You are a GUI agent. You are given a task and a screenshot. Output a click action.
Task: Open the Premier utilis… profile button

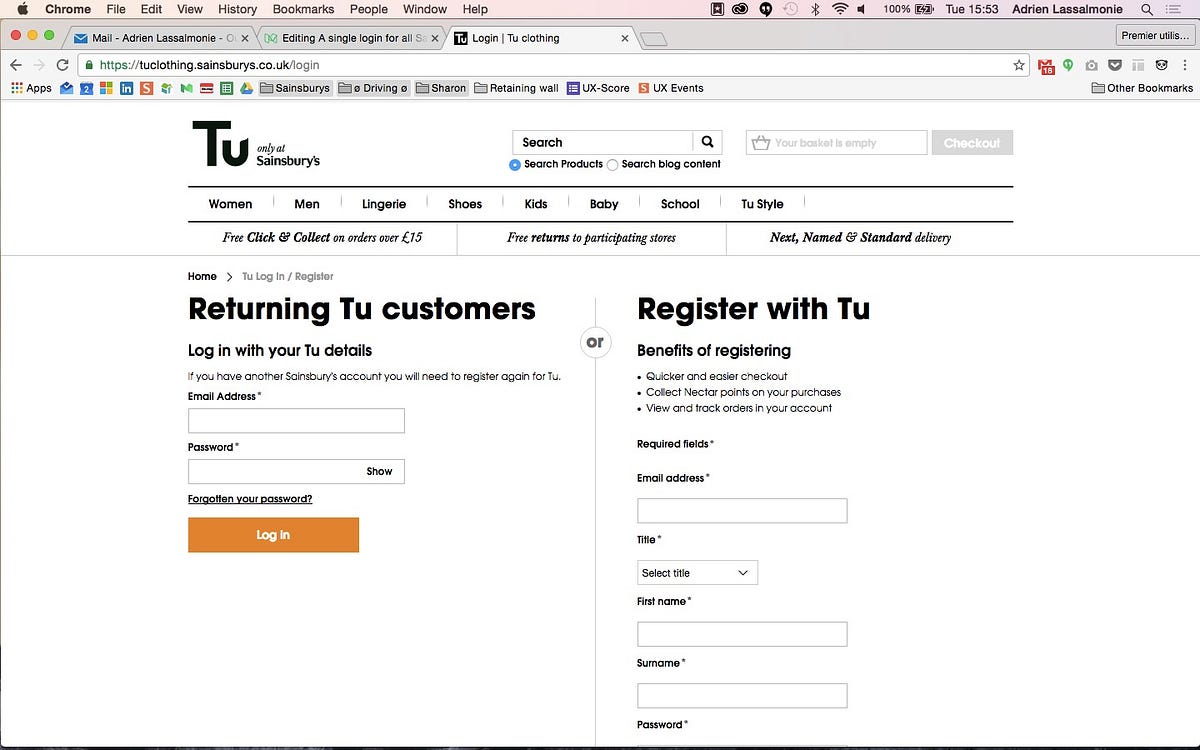point(1155,35)
